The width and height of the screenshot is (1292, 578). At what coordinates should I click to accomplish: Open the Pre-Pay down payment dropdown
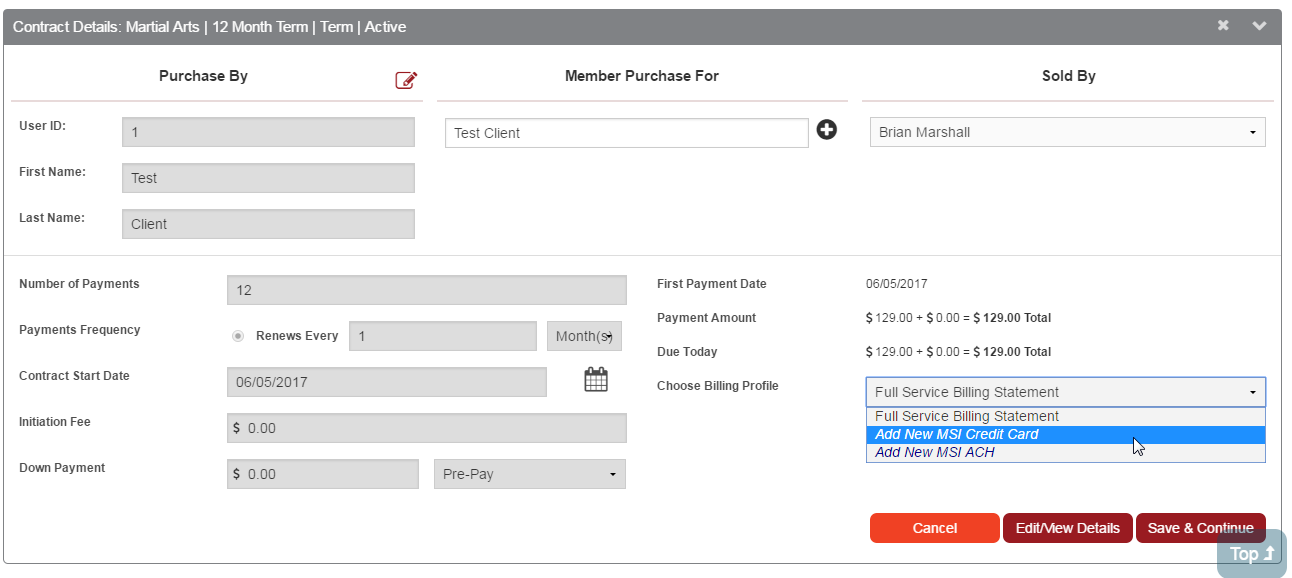tap(529, 474)
